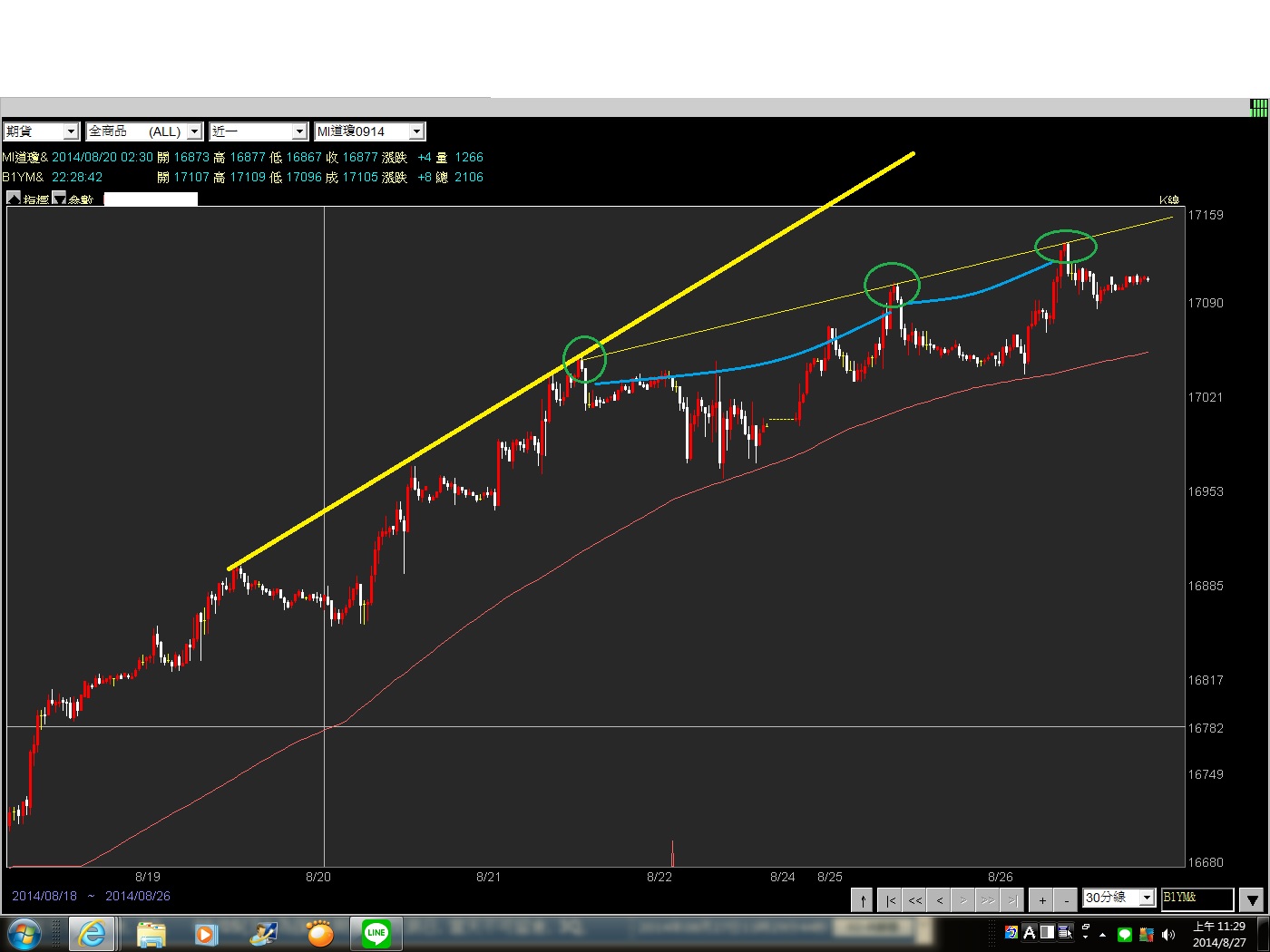Open the MI道瓊0914 symbol dropdown

(x=369, y=131)
